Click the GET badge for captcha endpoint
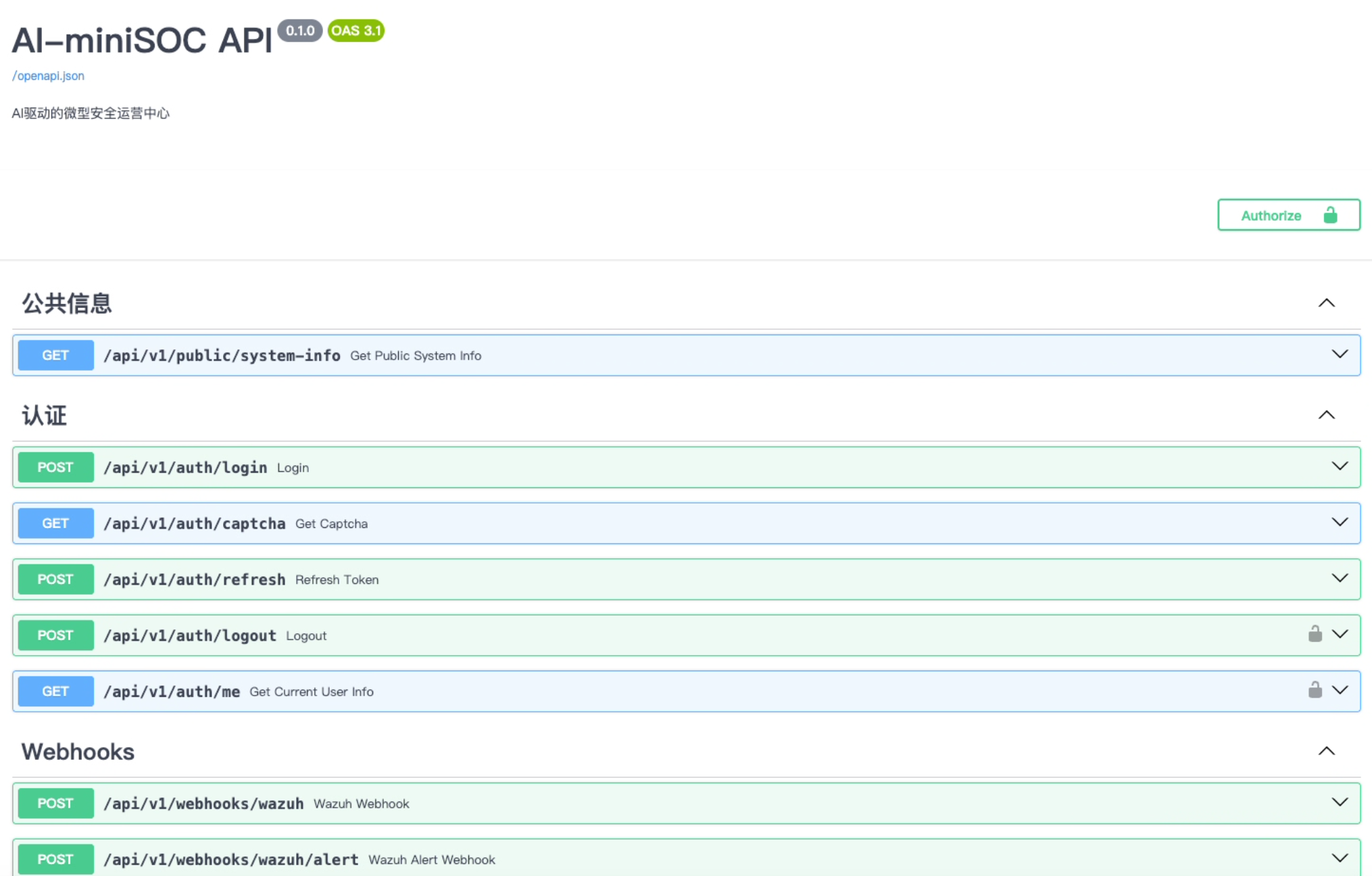Image resolution: width=1372 pixels, height=876 pixels. click(x=55, y=523)
